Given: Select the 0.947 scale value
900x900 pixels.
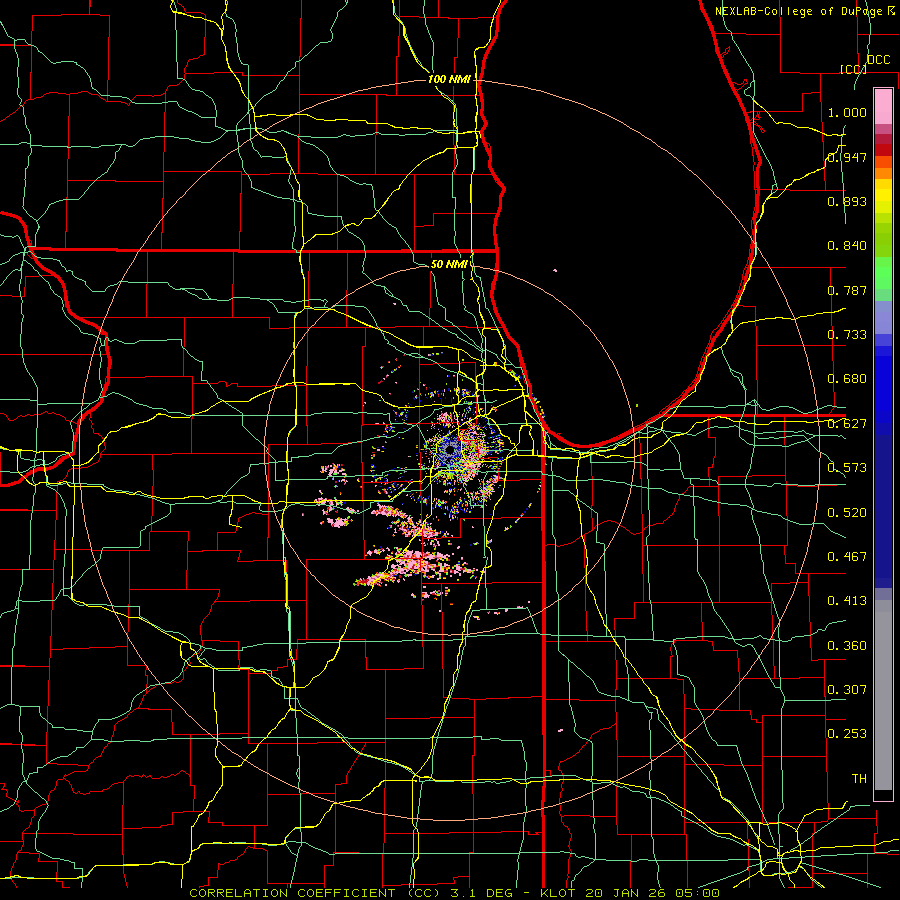Looking at the screenshot, I should tap(847, 157).
